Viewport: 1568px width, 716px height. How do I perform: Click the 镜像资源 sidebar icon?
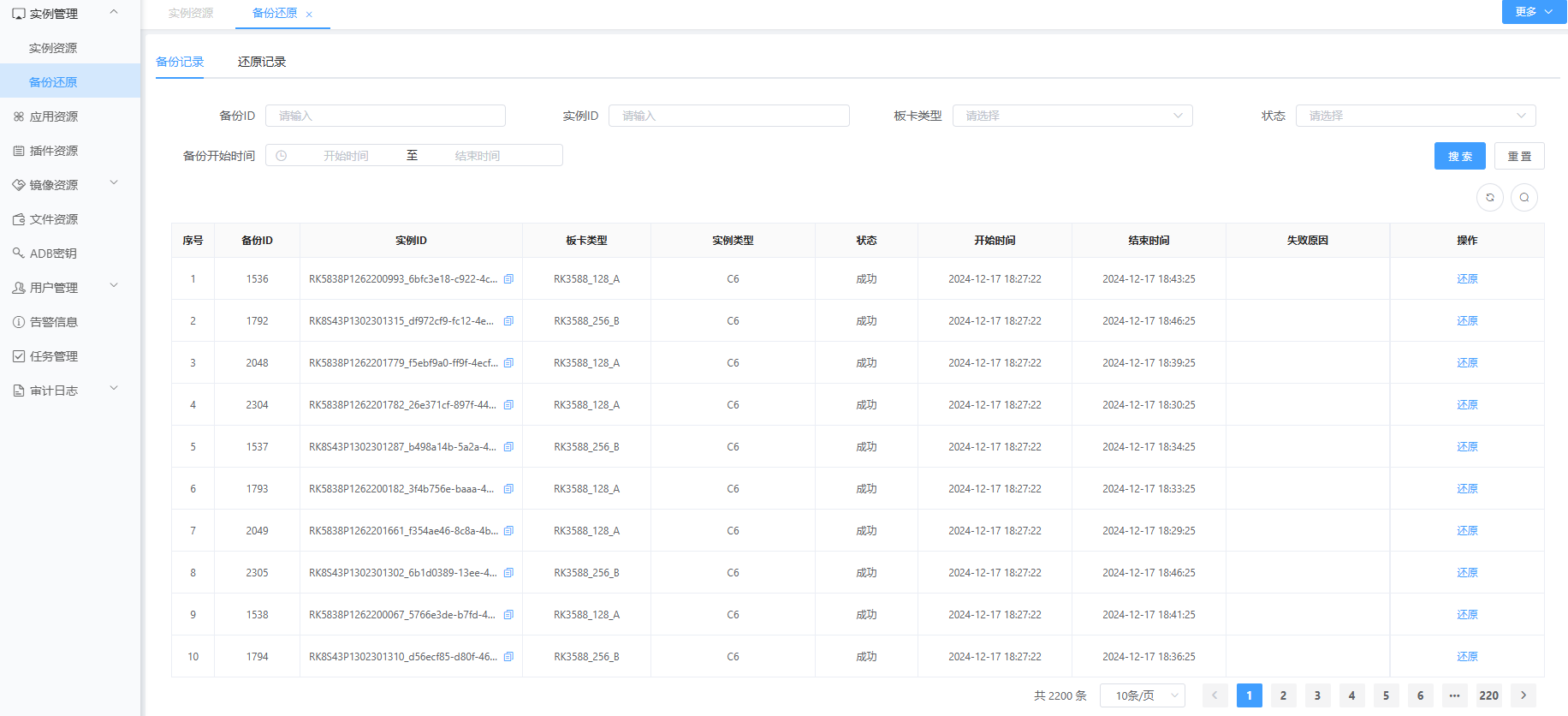19,185
